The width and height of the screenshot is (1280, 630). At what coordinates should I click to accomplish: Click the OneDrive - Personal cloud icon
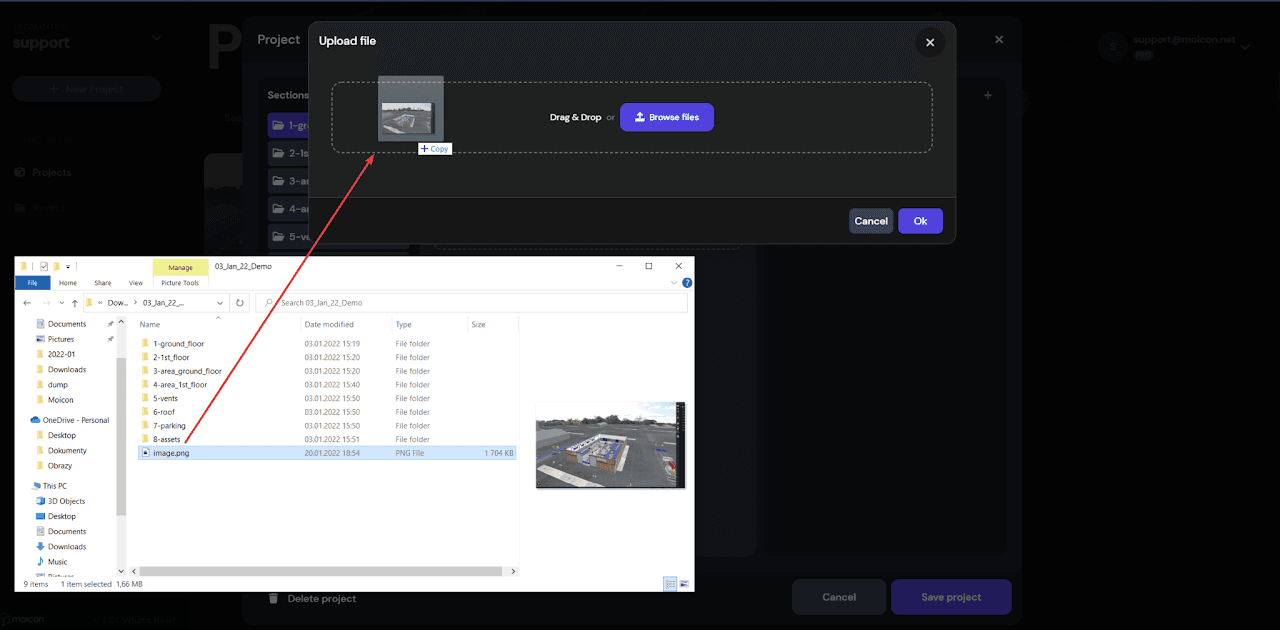[35, 420]
